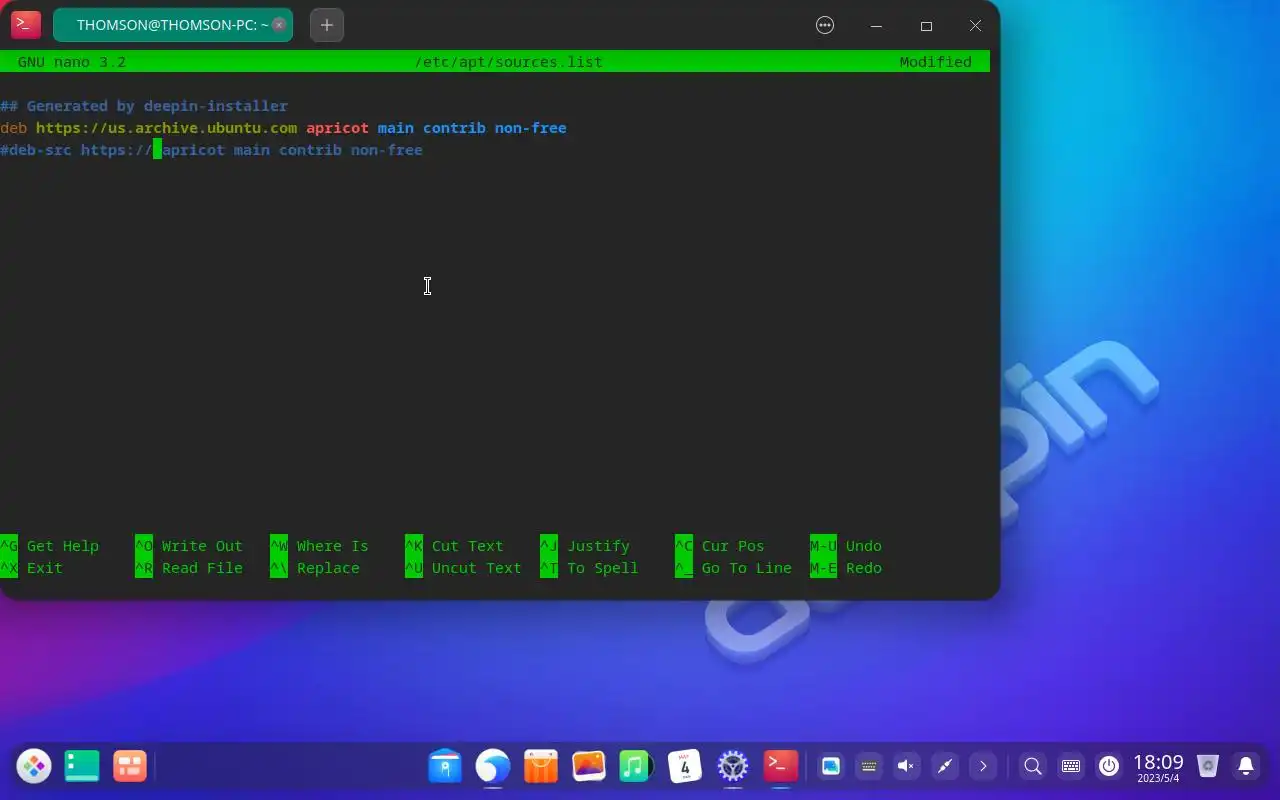Viewport: 1280px width, 800px height.
Task: Click the show desktop icon in dock
Action: click(x=82, y=767)
